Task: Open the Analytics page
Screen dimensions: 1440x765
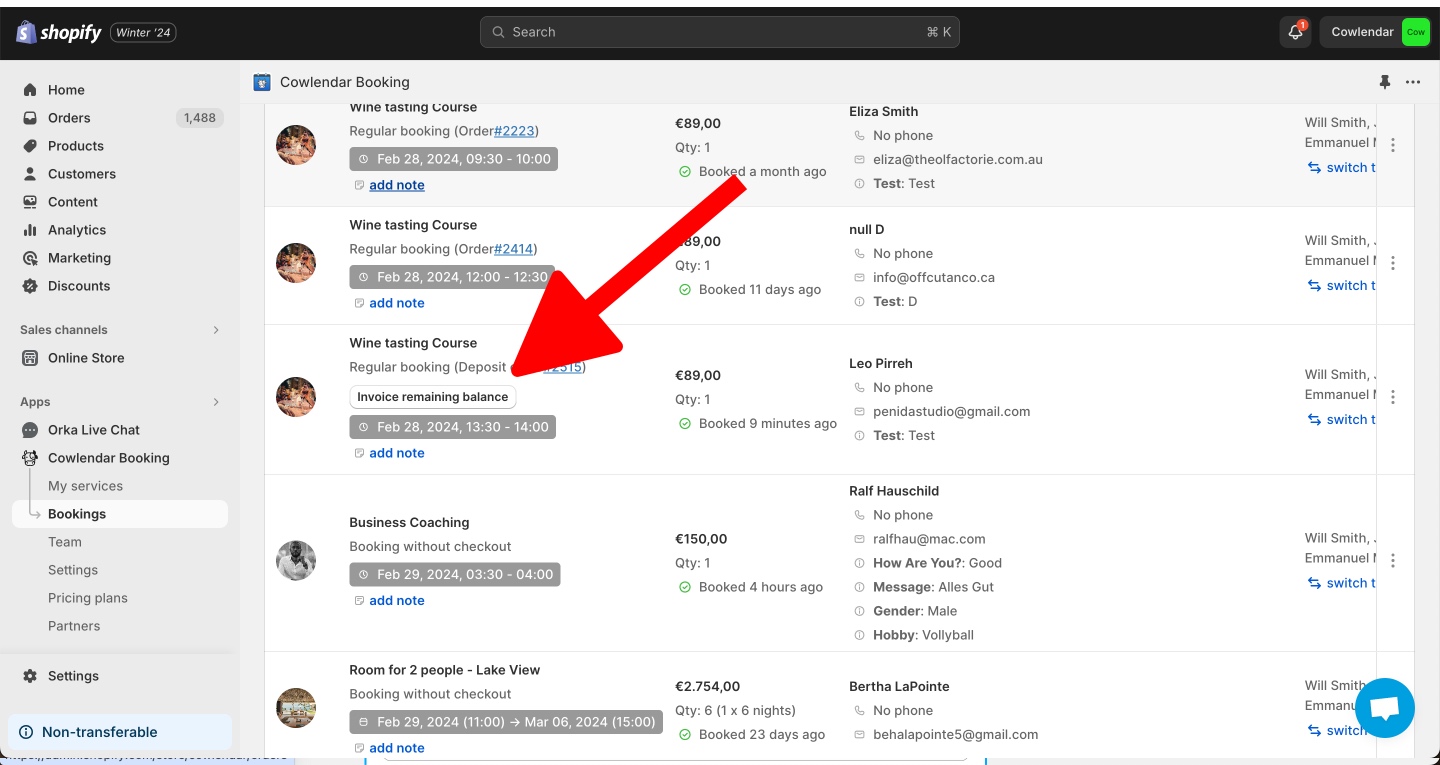Action: [x=76, y=230]
